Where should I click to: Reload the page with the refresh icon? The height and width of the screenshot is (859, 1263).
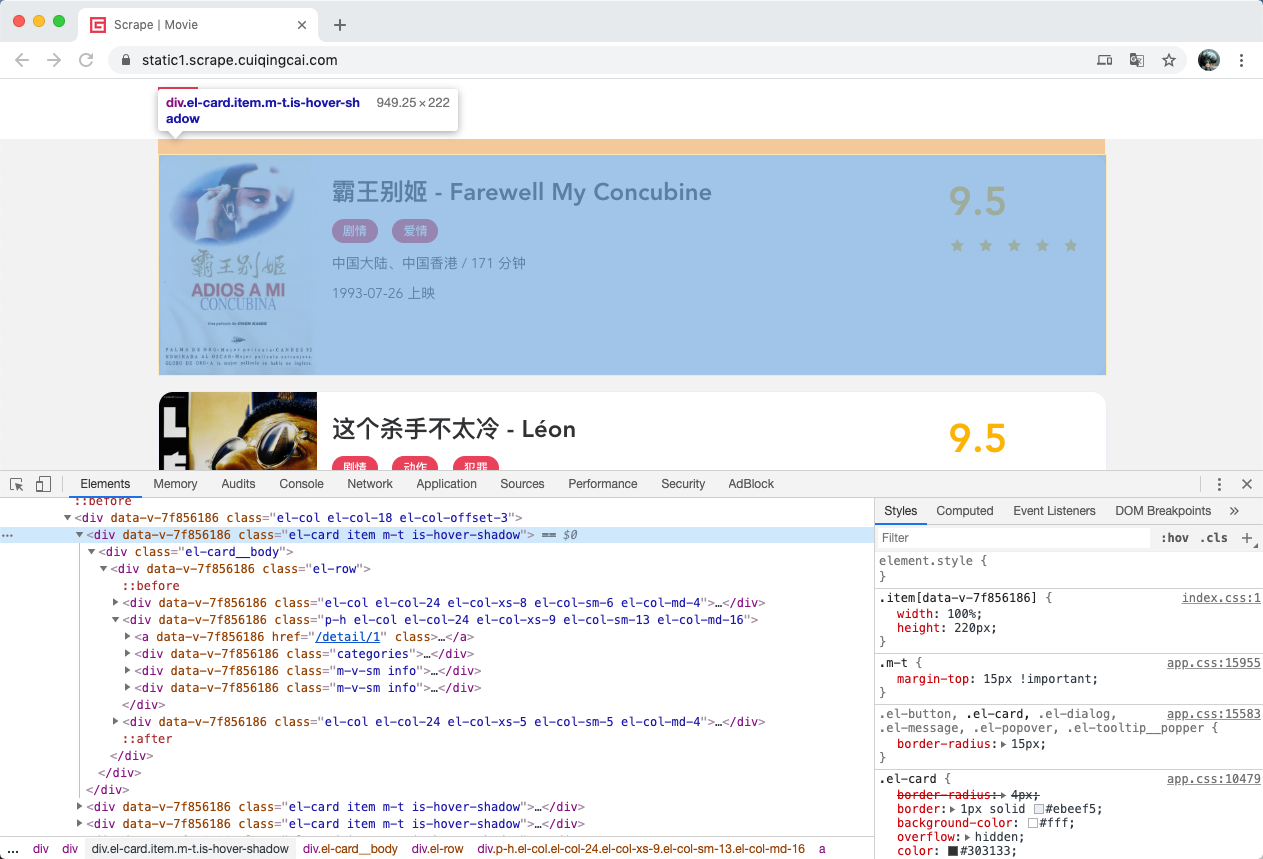pos(86,60)
